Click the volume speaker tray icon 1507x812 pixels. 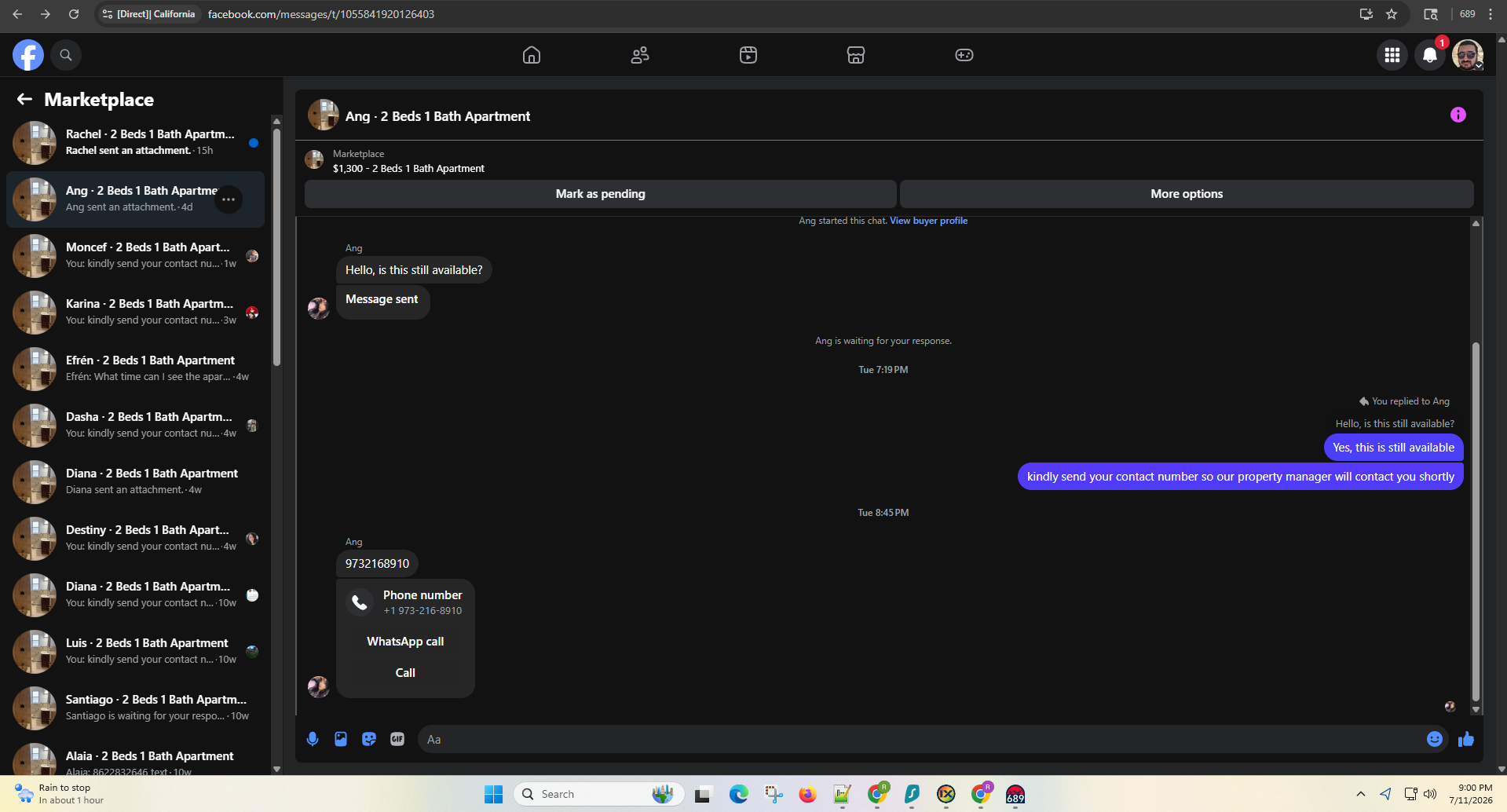tap(1430, 794)
